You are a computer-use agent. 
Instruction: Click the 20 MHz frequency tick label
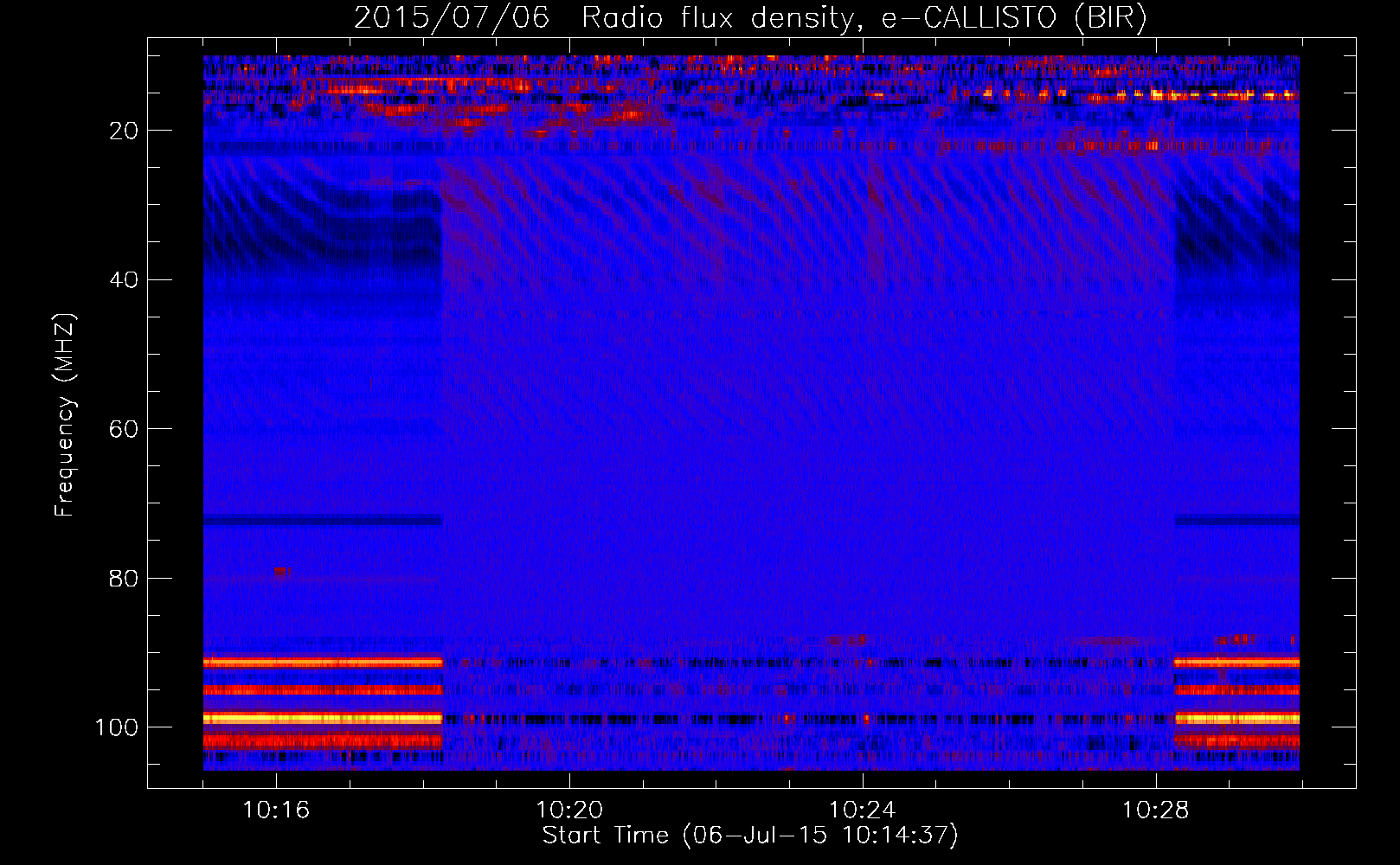click(124, 131)
